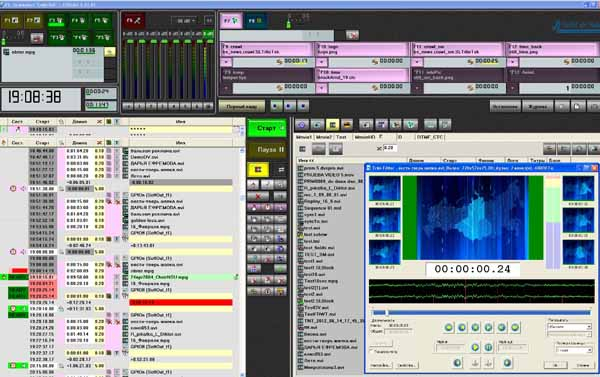Click the yellow button beside the abton.mpg clip entry

(x=110, y=52)
